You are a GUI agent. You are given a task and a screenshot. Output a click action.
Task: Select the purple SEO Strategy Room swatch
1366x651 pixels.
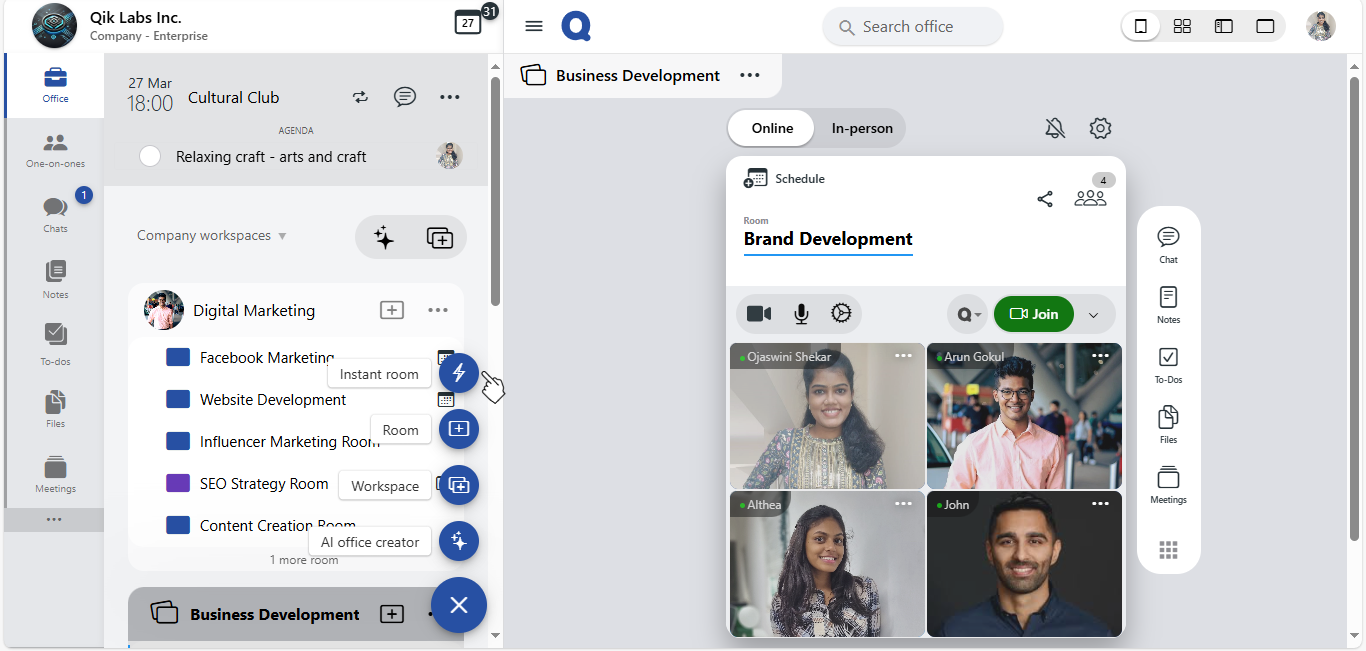178,483
